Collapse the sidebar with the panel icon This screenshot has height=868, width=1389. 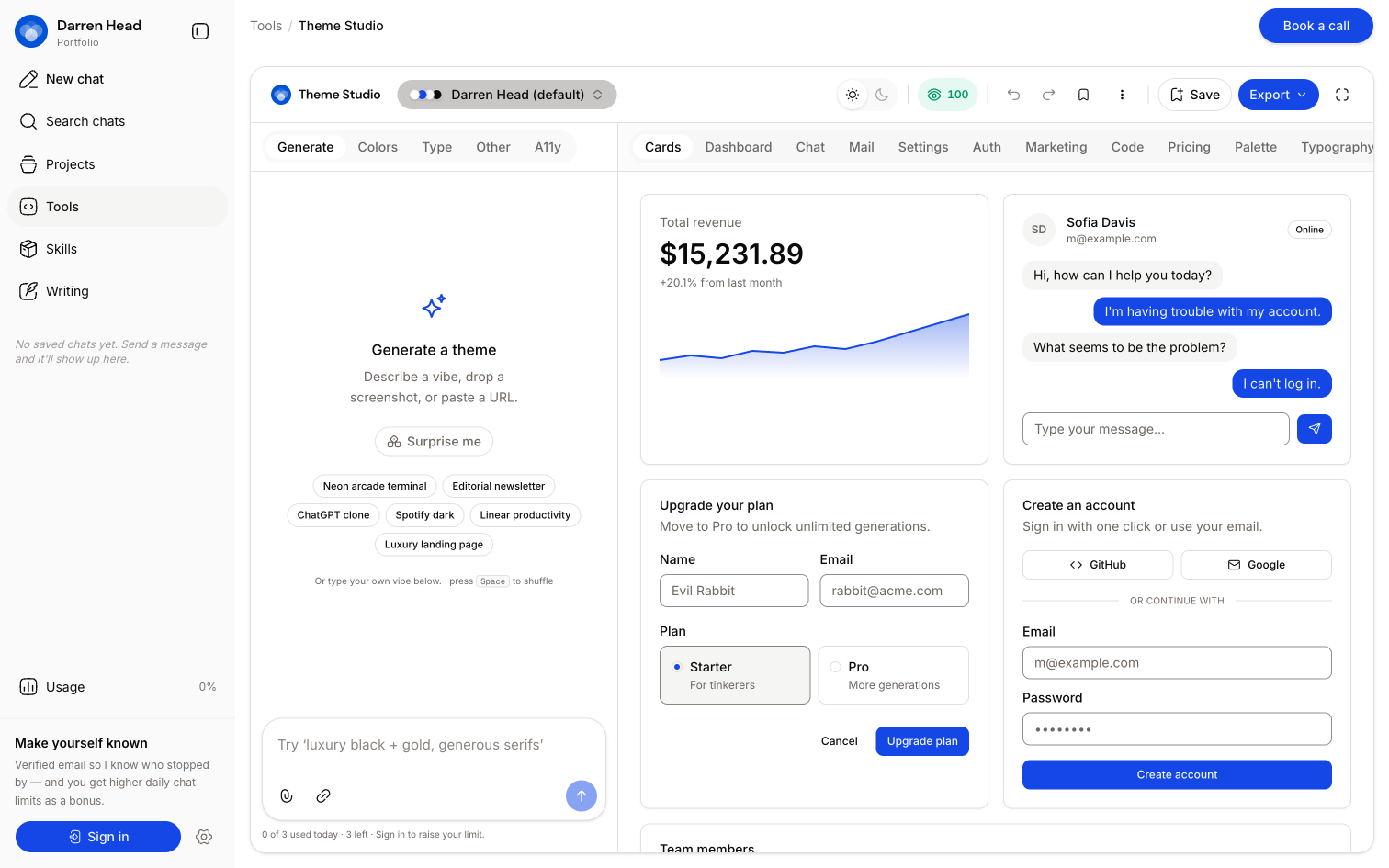[x=200, y=31]
